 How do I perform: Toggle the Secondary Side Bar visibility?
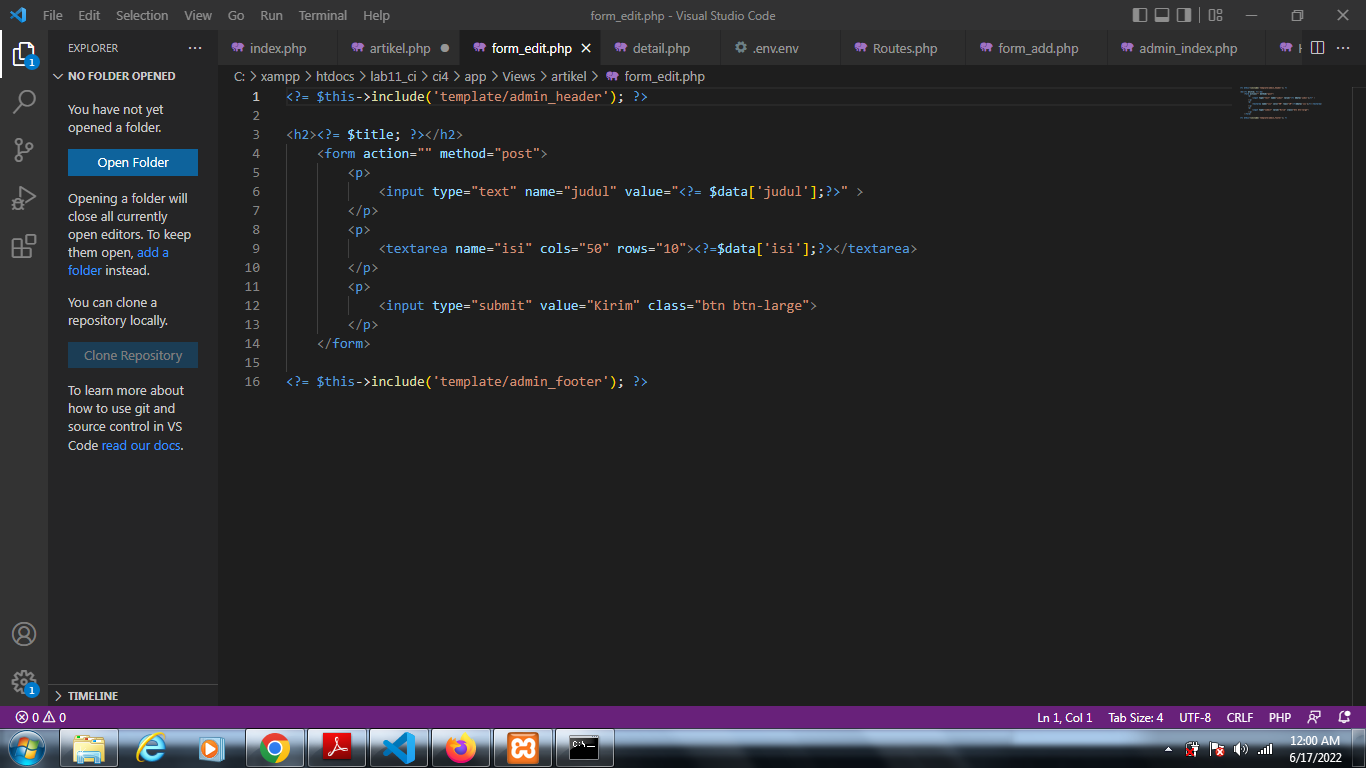(1184, 15)
